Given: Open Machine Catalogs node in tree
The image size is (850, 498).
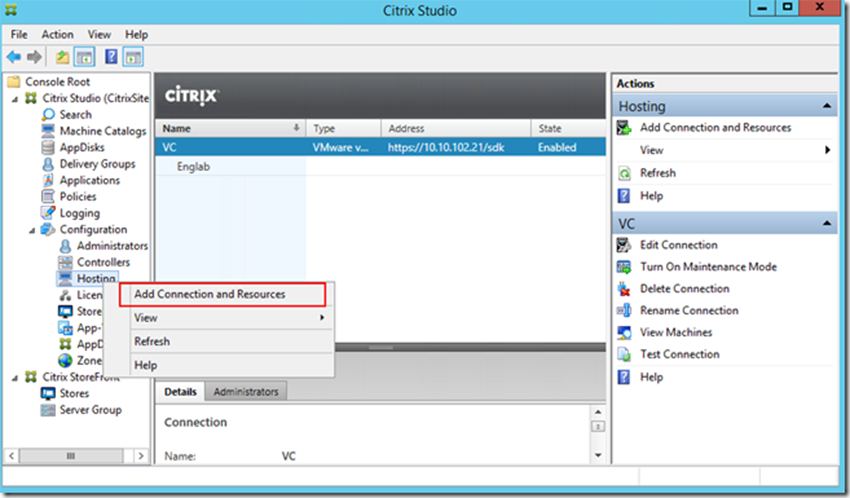Looking at the screenshot, I should (x=102, y=131).
